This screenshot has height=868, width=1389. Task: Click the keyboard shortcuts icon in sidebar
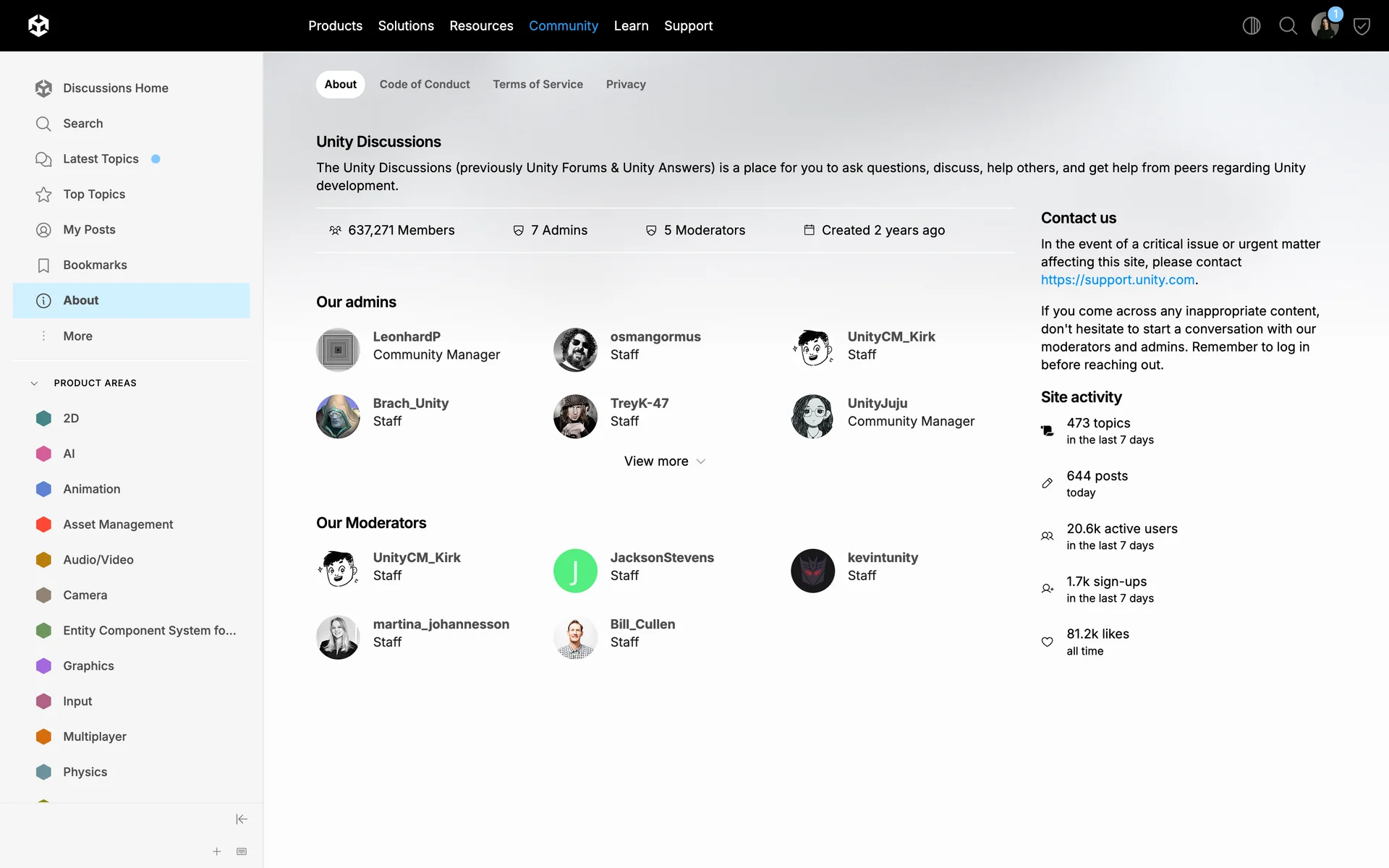(x=242, y=851)
